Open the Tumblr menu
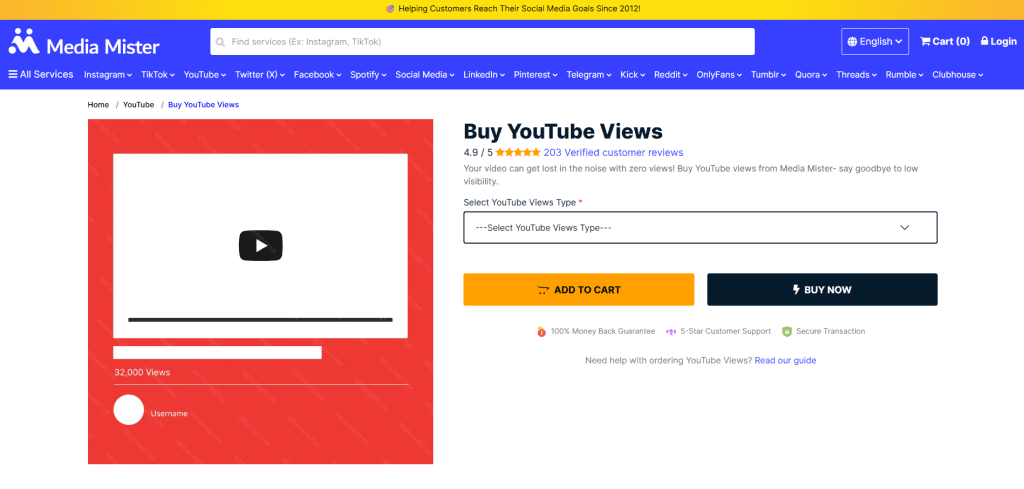The height and width of the screenshot is (489, 1024). tap(769, 74)
